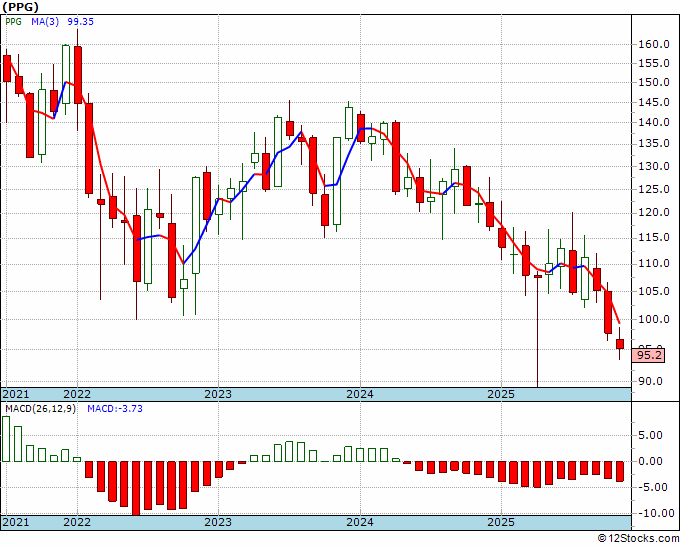Click the current price tag 95.2

point(648,356)
